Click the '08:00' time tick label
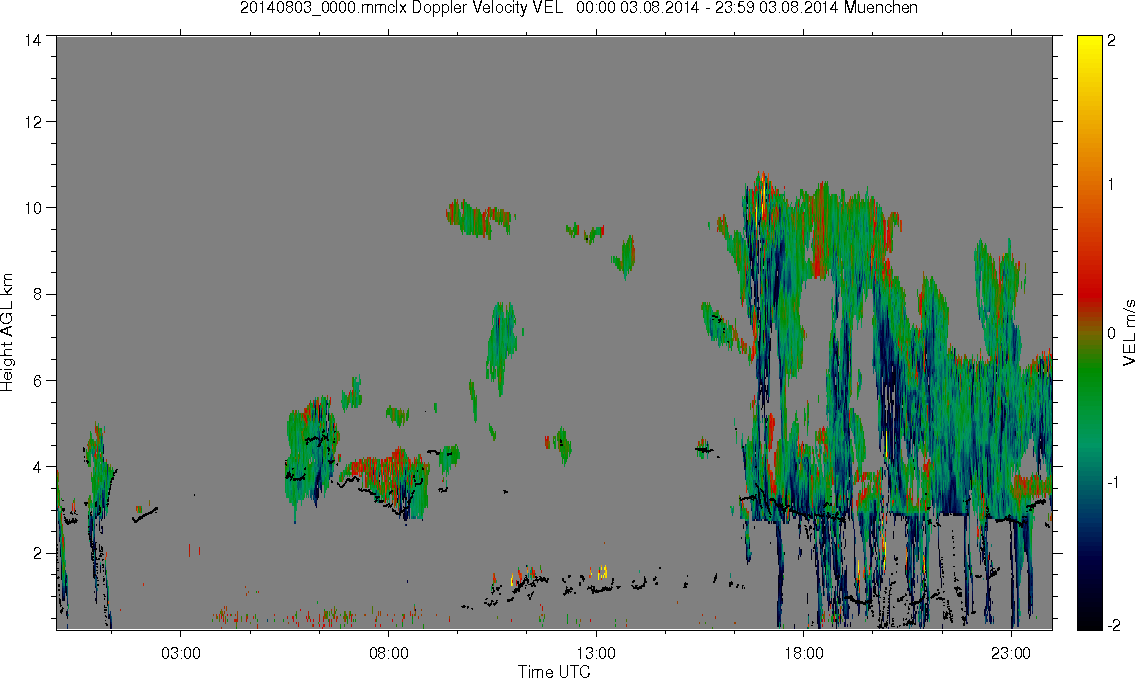 tap(389, 653)
